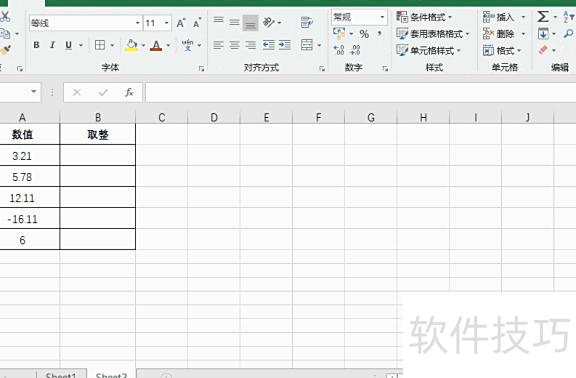Click the insert function fx icon
The image size is (576, 378).
129,92
